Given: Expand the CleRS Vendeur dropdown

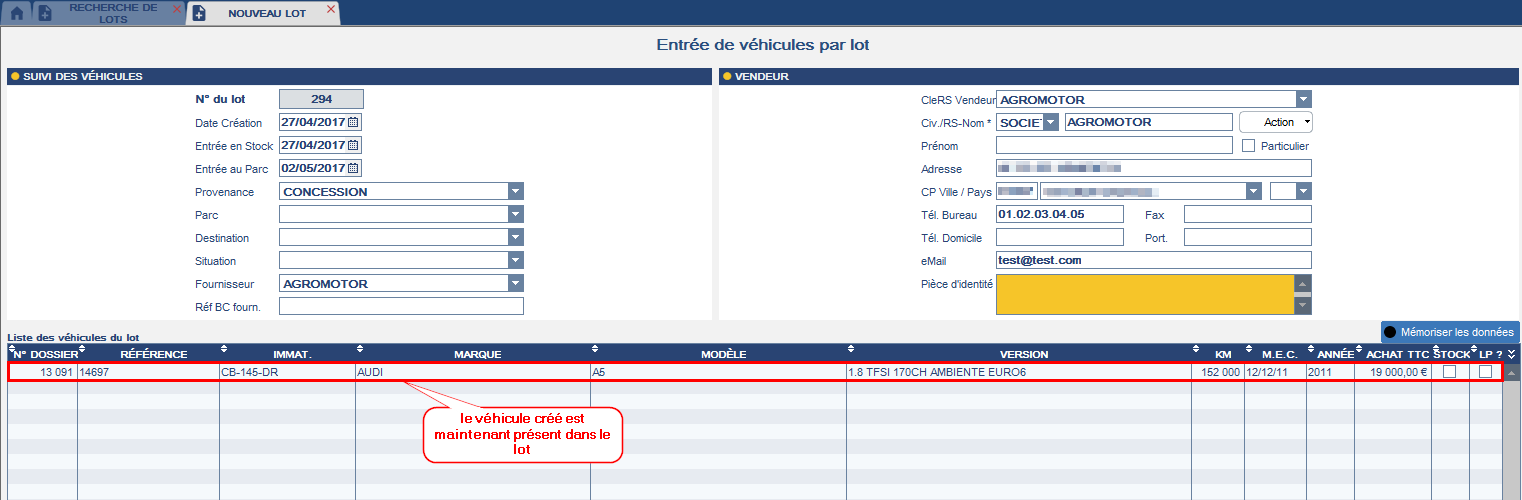Looking at the screenshot, I should (x=1303, y=99).
